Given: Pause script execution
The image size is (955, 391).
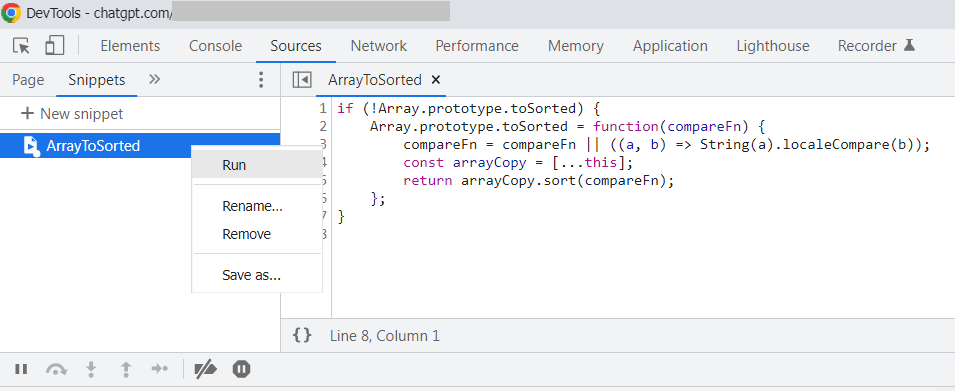Looking at the screenshot, I should pyautogui.click(x=21, y=368).
